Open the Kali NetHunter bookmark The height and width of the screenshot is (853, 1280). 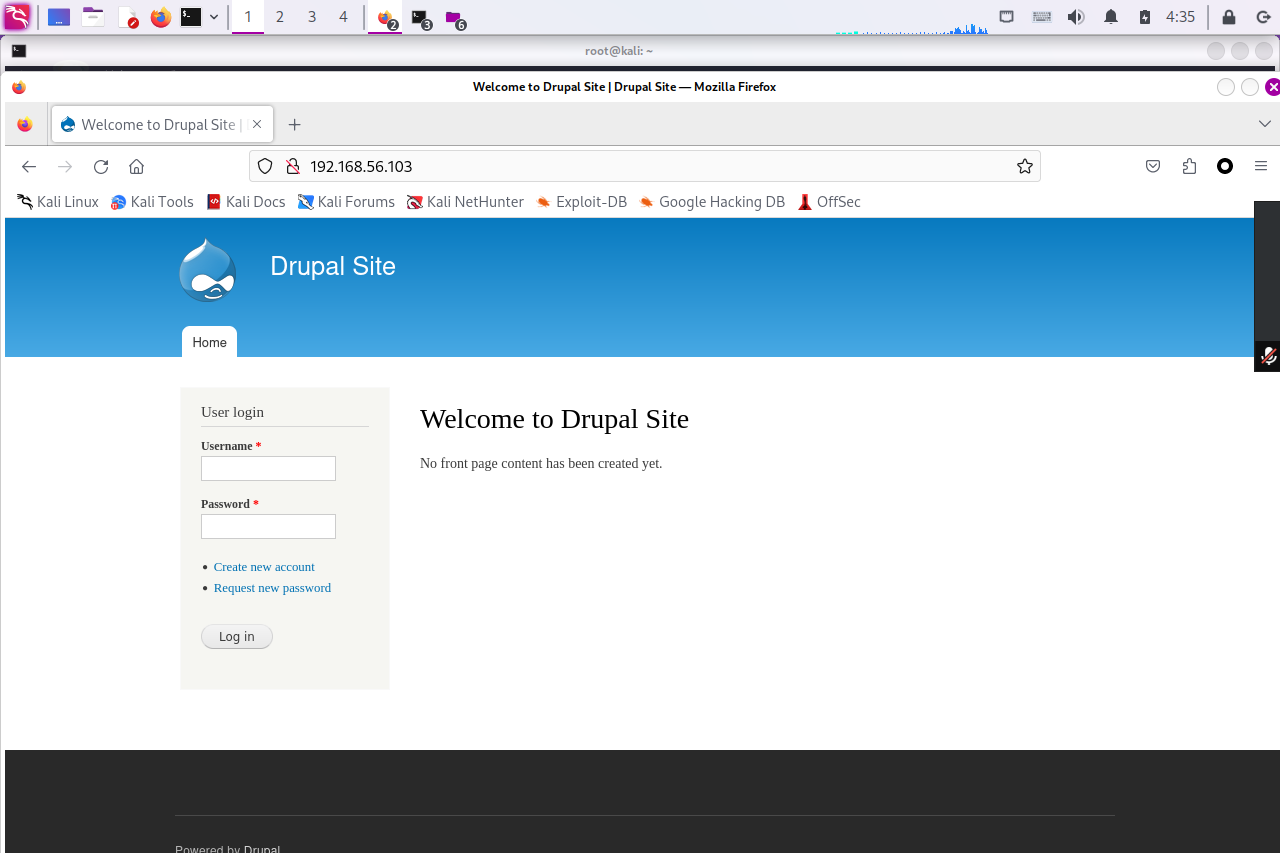[x=465, y=202]
